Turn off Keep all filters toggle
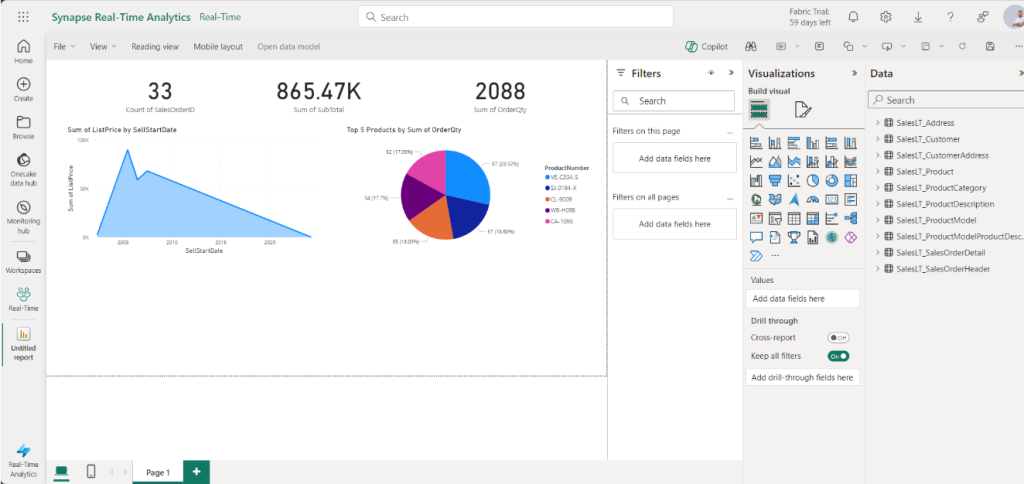Image resolution: width=1024 pixels, height=484 pixels. [838, 356]
